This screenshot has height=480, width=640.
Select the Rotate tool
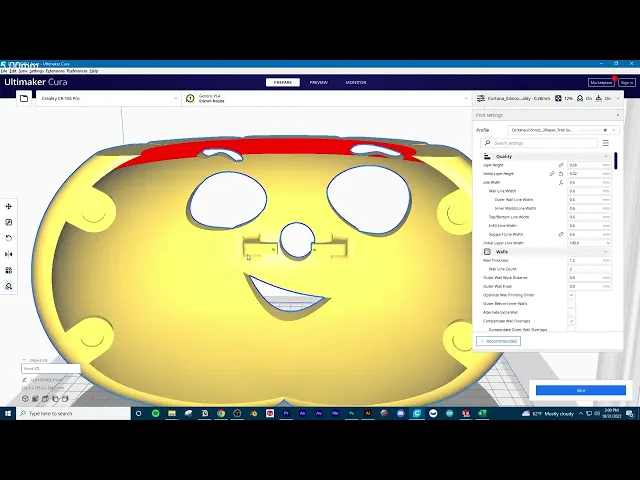click(9, 238)
